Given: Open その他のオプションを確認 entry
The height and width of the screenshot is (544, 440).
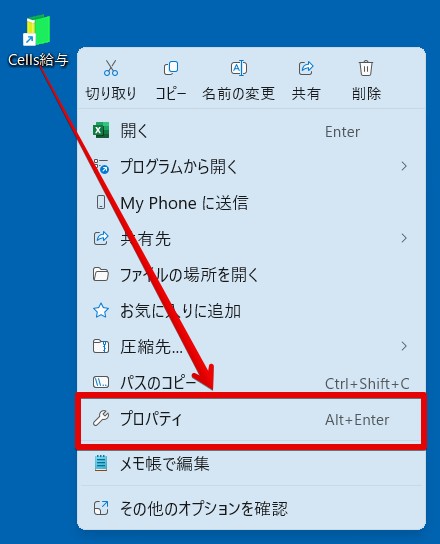Looking at the screenshot, I should coord(251,508).
